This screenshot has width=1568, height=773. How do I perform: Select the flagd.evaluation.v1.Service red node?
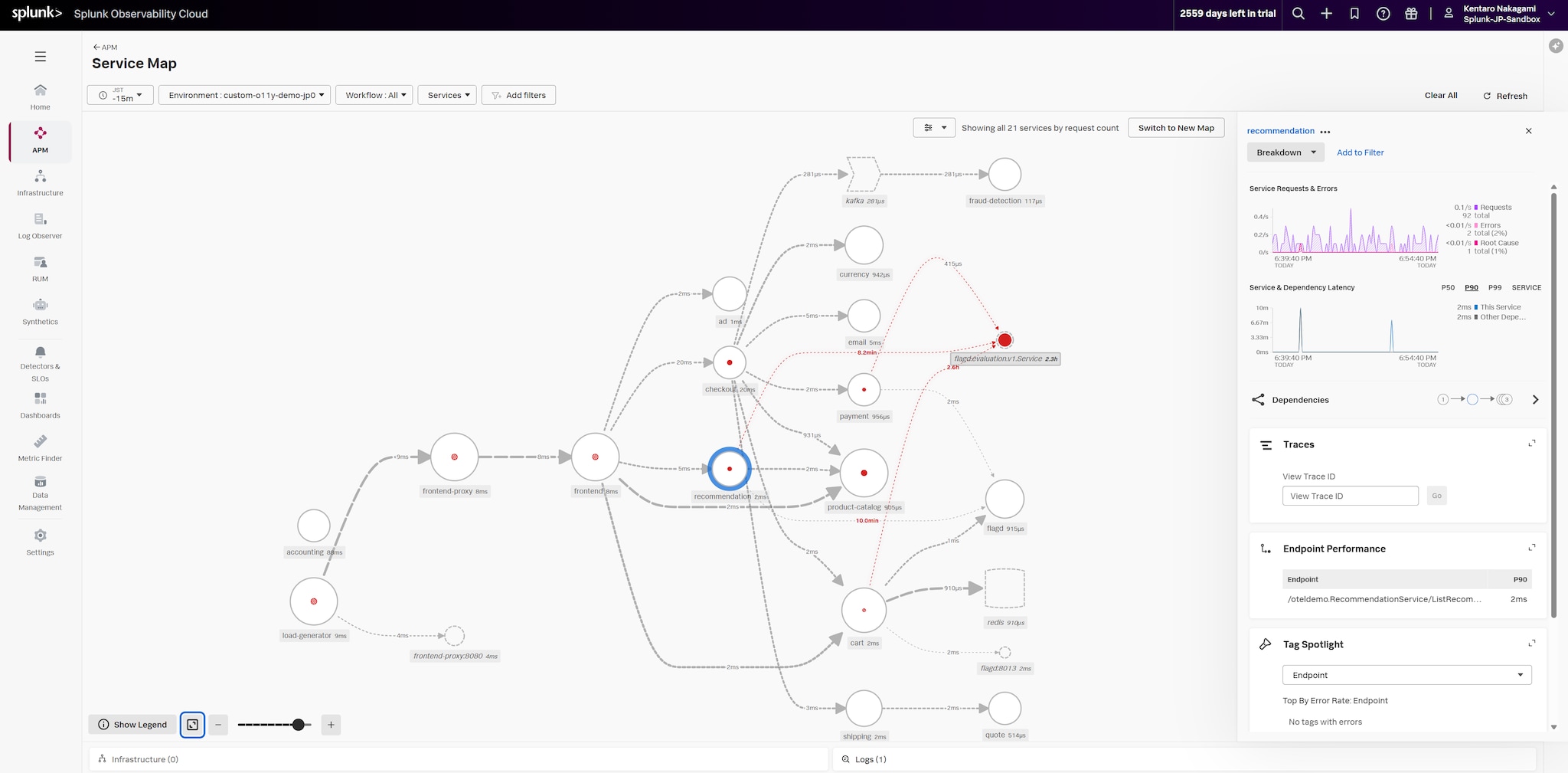pos(1005,340)
